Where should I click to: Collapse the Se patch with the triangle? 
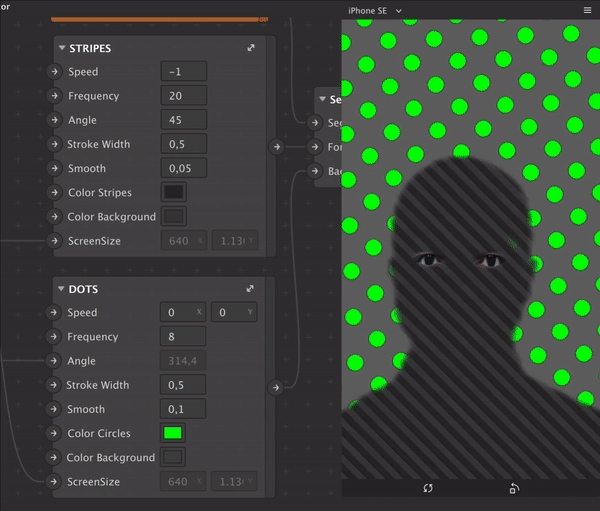(323, 99)
